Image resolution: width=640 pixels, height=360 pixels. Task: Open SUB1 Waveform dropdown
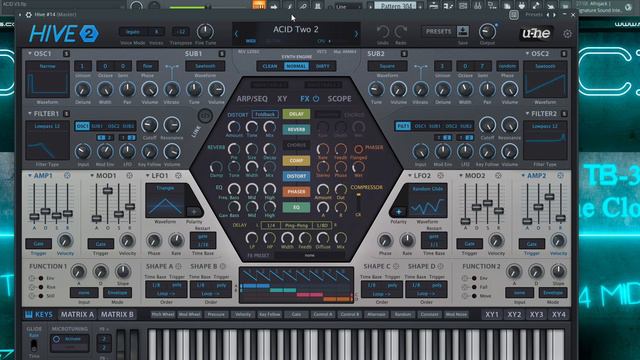(205, 66)
